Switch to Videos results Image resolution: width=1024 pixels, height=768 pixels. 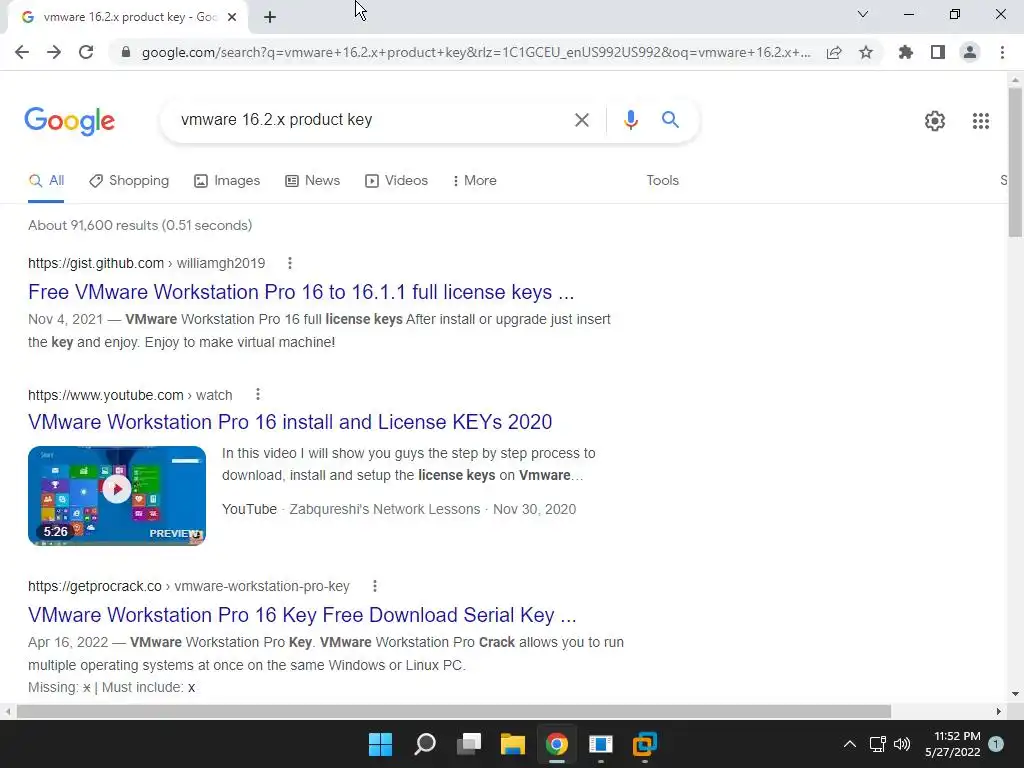[396, 181]
